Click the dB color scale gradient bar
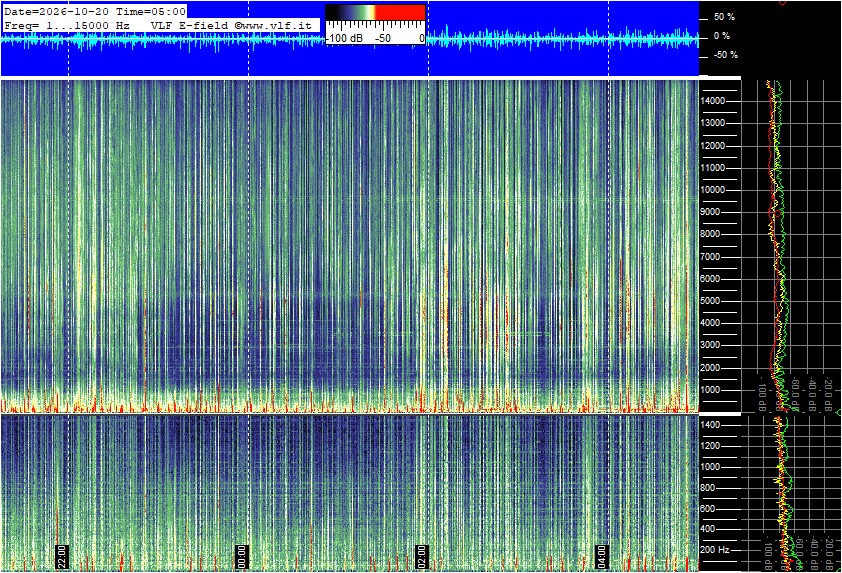 coord(375,12)
